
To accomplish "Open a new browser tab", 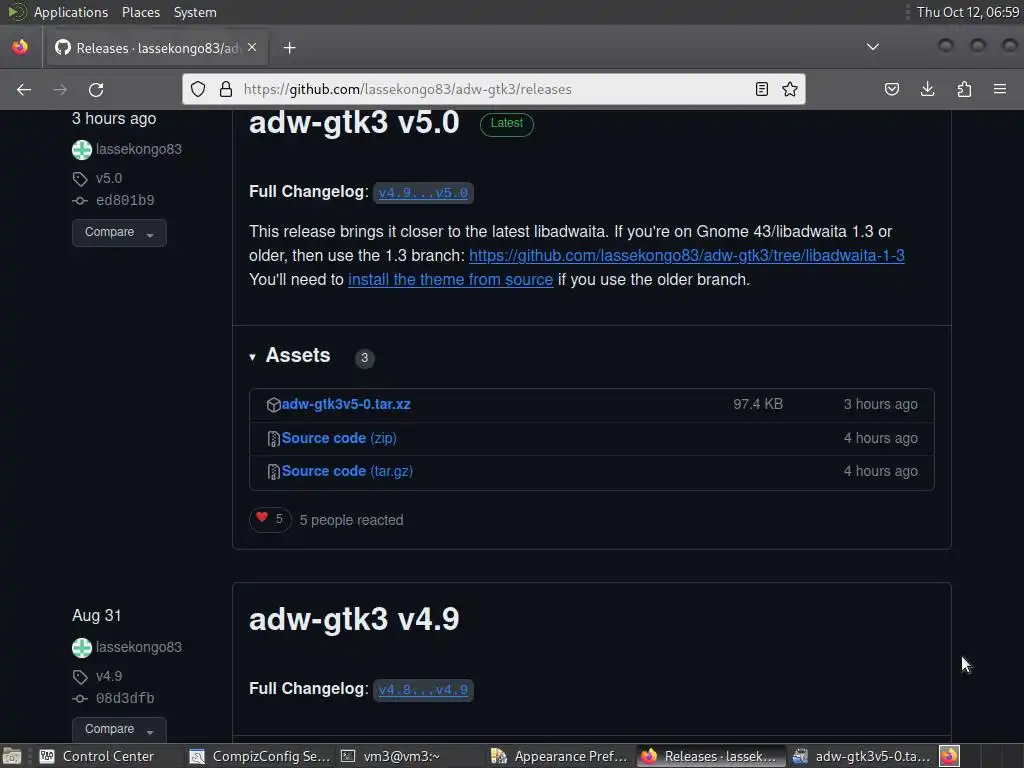I will click(x=289, y=48).
